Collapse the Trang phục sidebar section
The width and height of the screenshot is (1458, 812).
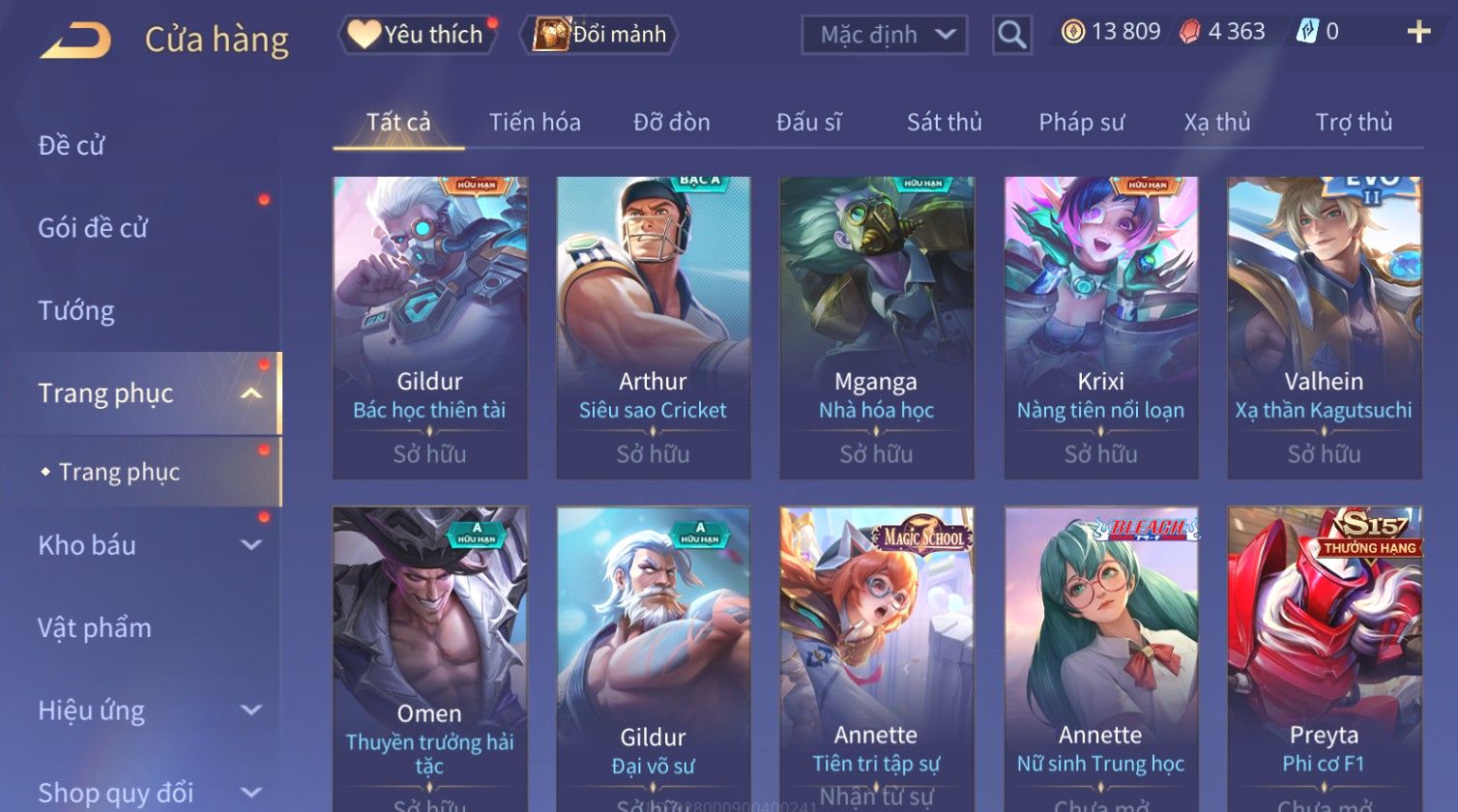(x=250, y=393)
